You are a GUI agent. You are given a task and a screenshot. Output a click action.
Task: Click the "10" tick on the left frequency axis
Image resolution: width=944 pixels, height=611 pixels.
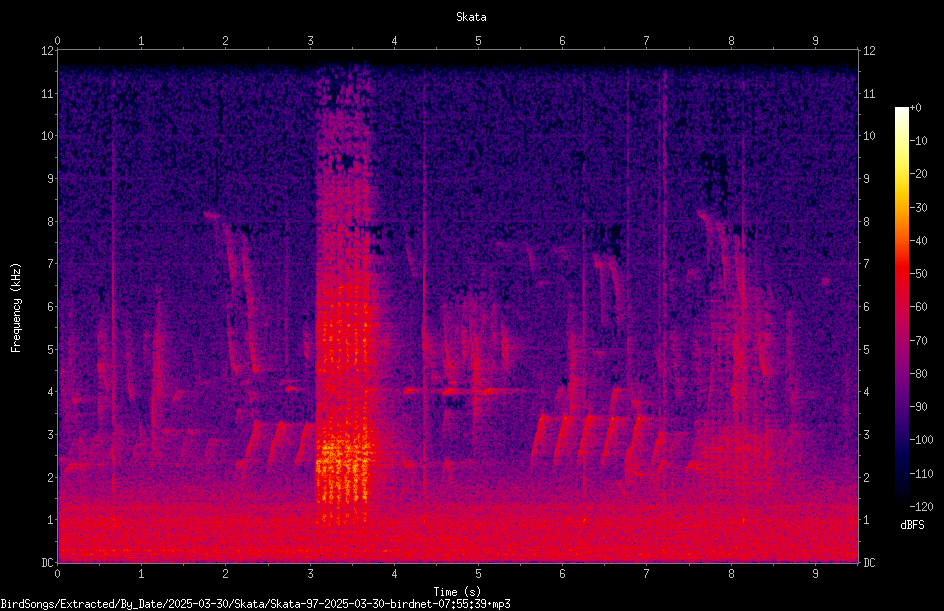coord(48,136)
